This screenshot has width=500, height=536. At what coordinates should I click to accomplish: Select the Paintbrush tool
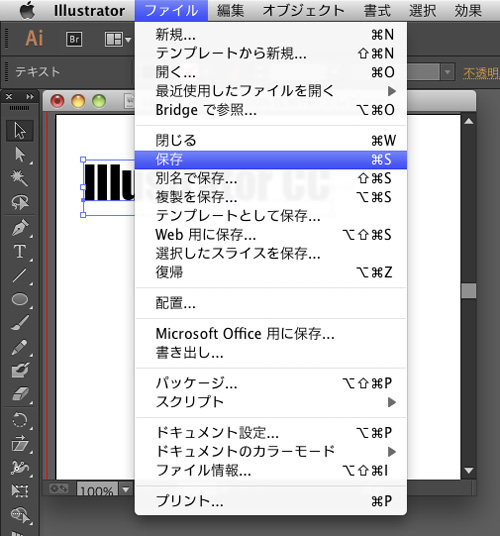tap(20, 322)
